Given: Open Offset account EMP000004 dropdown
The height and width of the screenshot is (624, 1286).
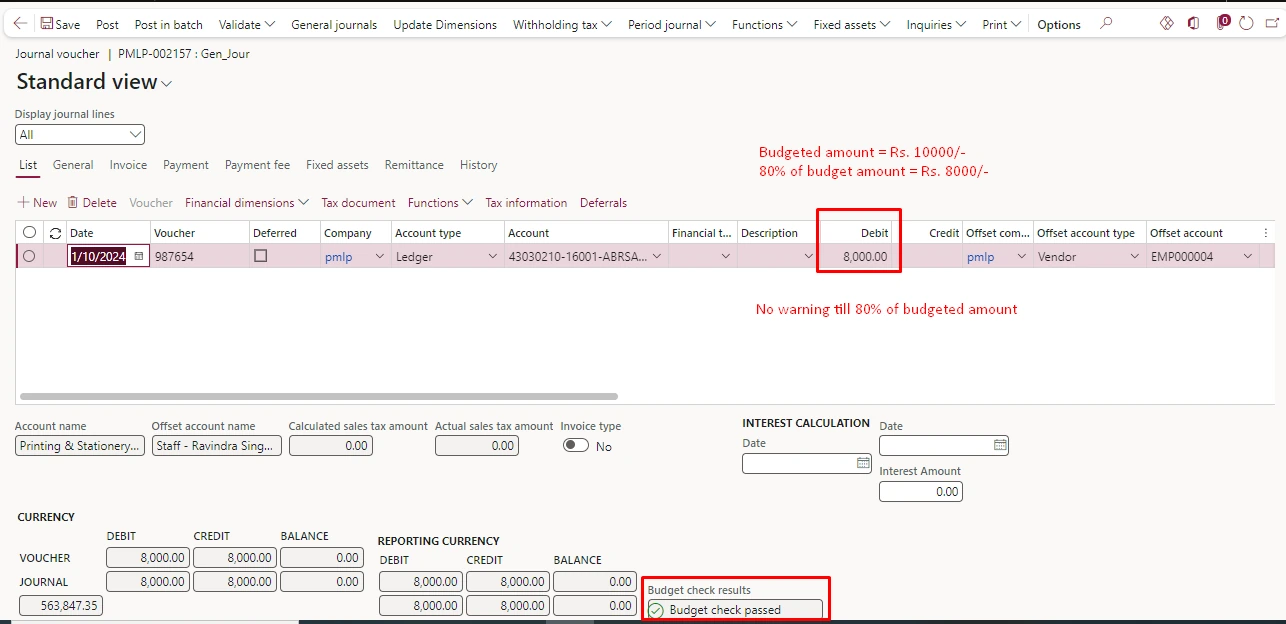Looking at the screenshot, I should point(1248,257).
